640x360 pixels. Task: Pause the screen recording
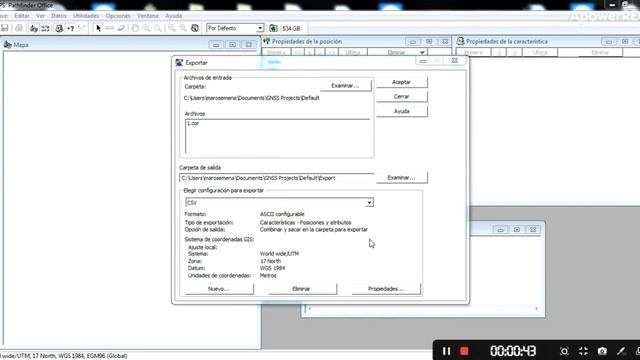tap(447, 351)
